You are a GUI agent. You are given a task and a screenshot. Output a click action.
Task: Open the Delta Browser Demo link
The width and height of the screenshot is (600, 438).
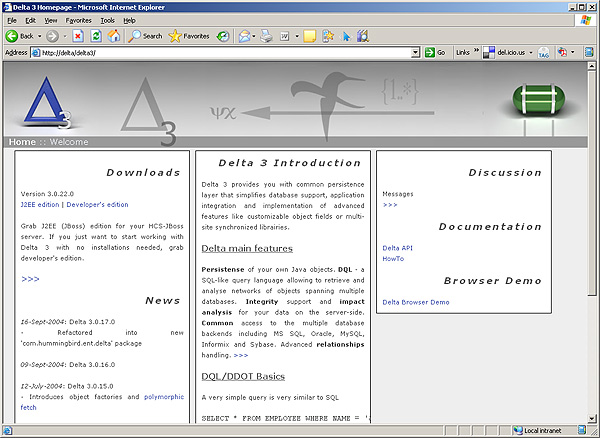(x=416, y=302)
